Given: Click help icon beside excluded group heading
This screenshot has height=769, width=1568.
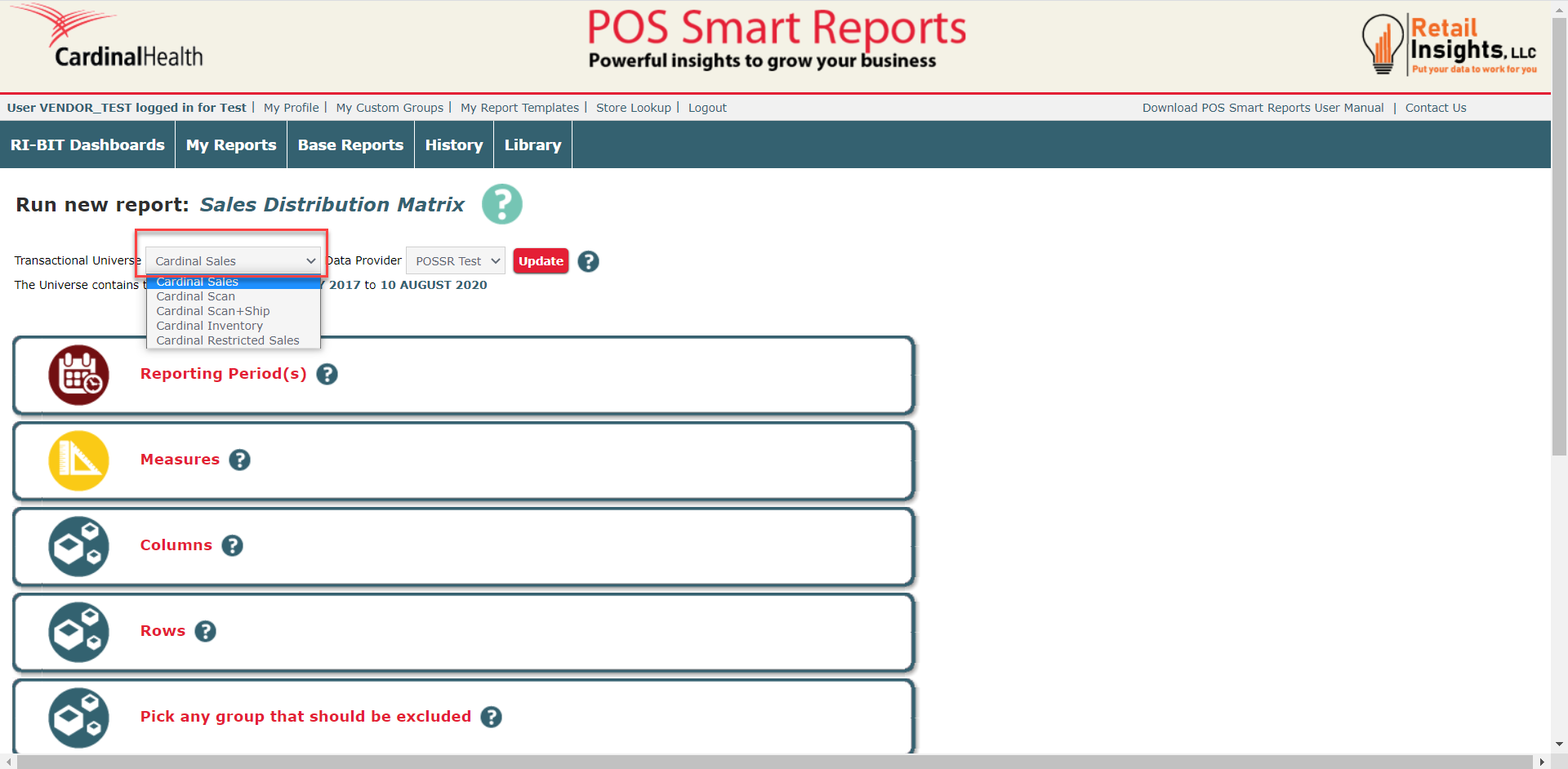Looking at the screenshot, I should point(491,717).
